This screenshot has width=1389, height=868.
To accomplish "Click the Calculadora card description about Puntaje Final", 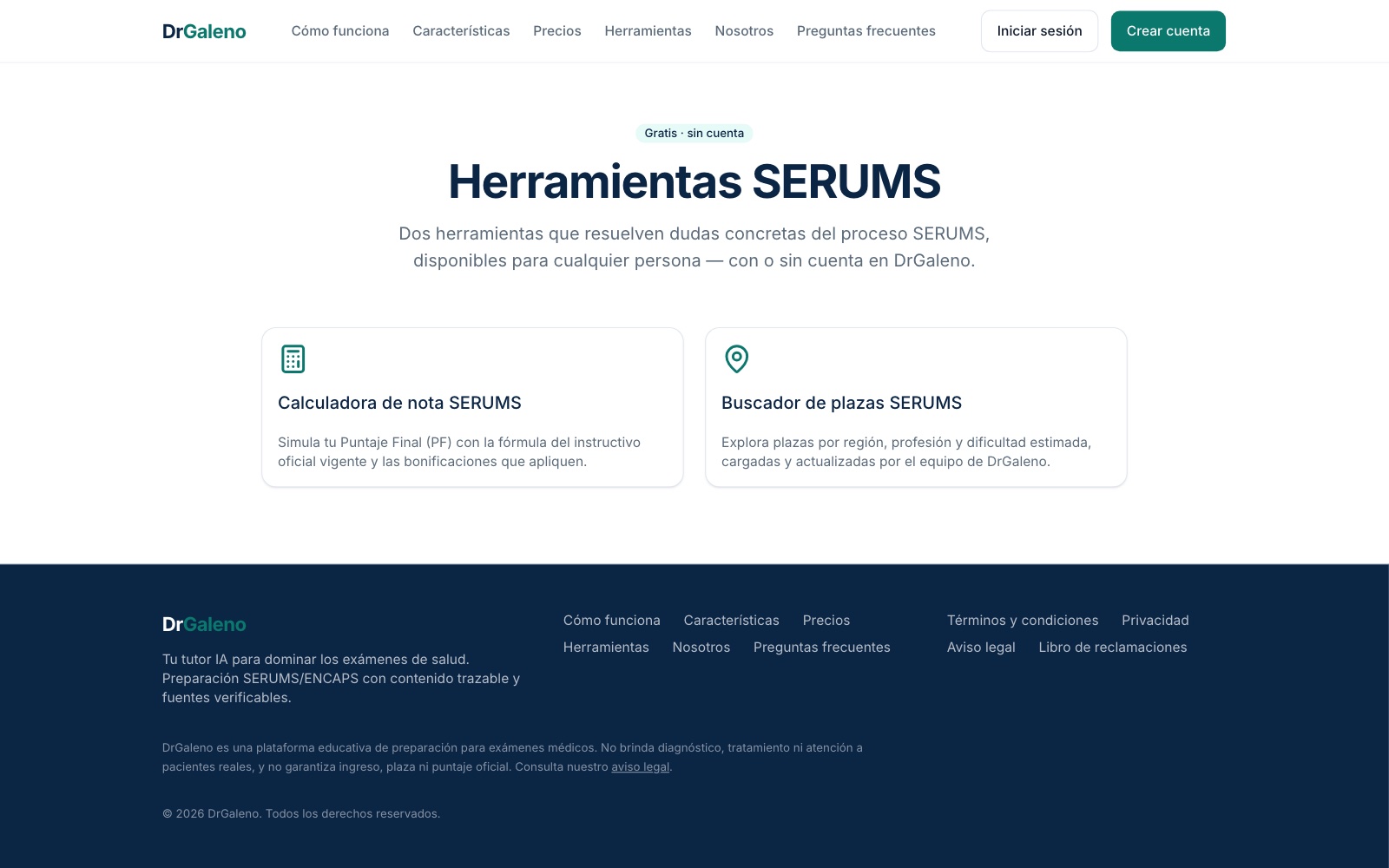I will (459, 452).
